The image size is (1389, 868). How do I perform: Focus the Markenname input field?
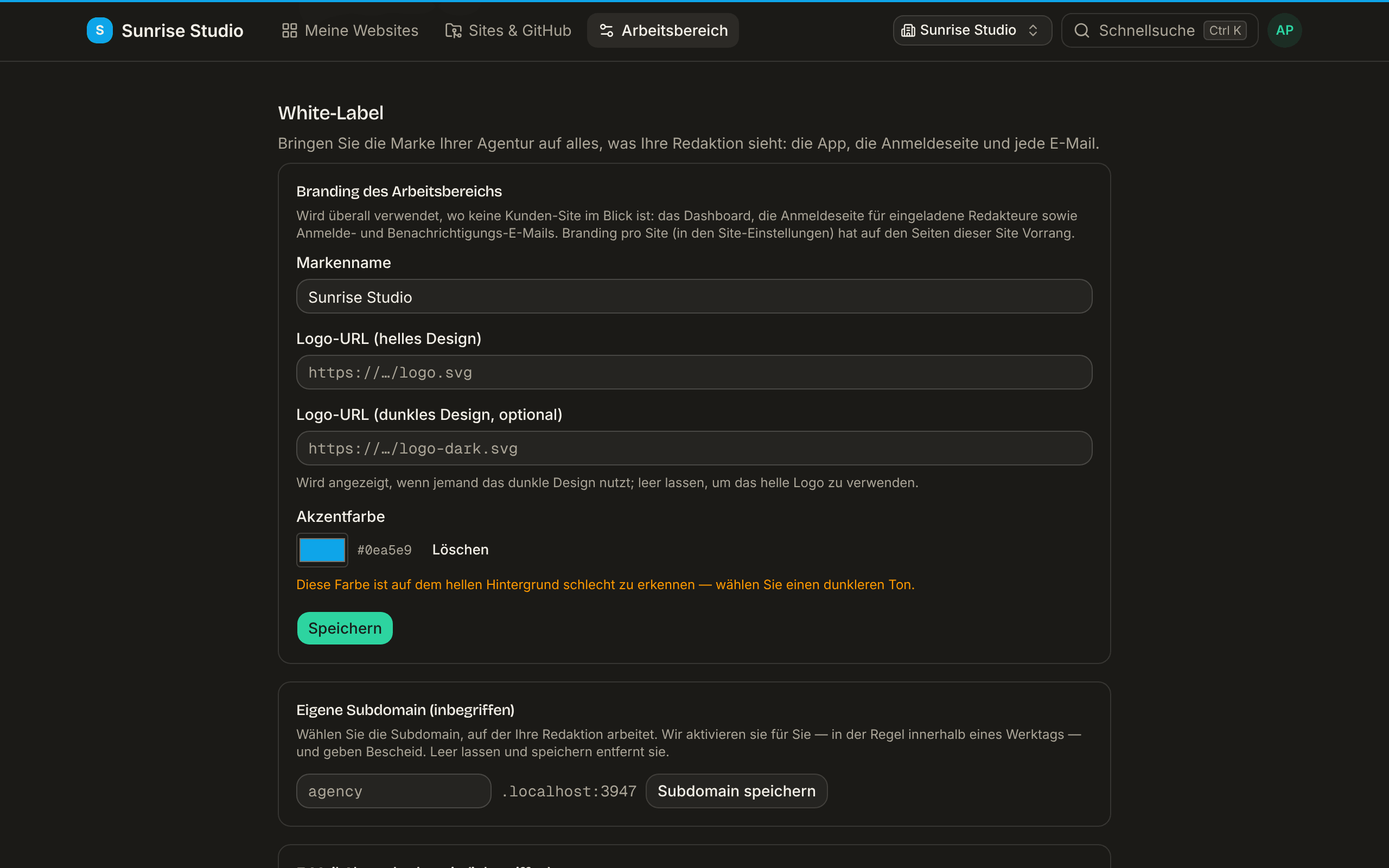click(x=694, y=297)
